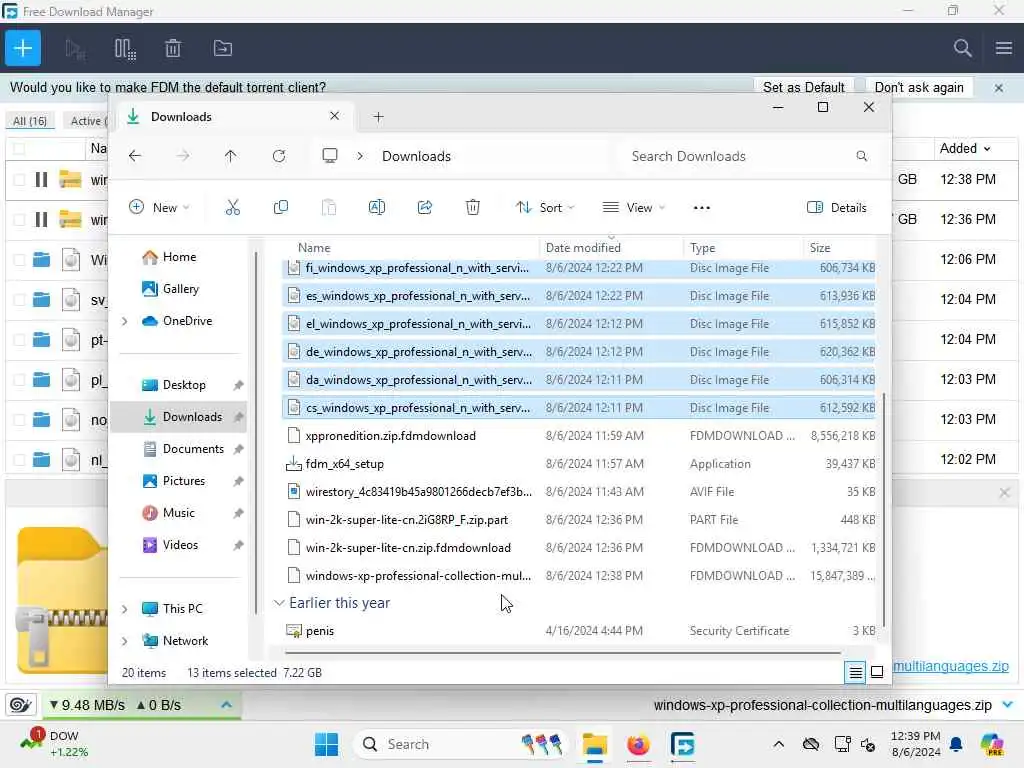The height and width of the screenshot is (768, 1024).
Task: Click Set as Default button
Action: [x=803, y=88]
